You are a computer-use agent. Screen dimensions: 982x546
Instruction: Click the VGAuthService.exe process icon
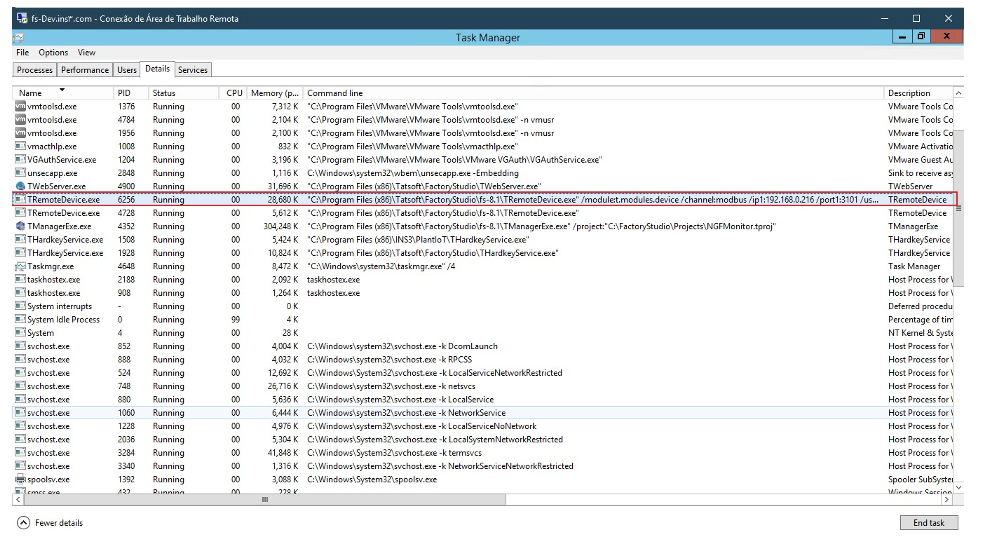point(20,160)
